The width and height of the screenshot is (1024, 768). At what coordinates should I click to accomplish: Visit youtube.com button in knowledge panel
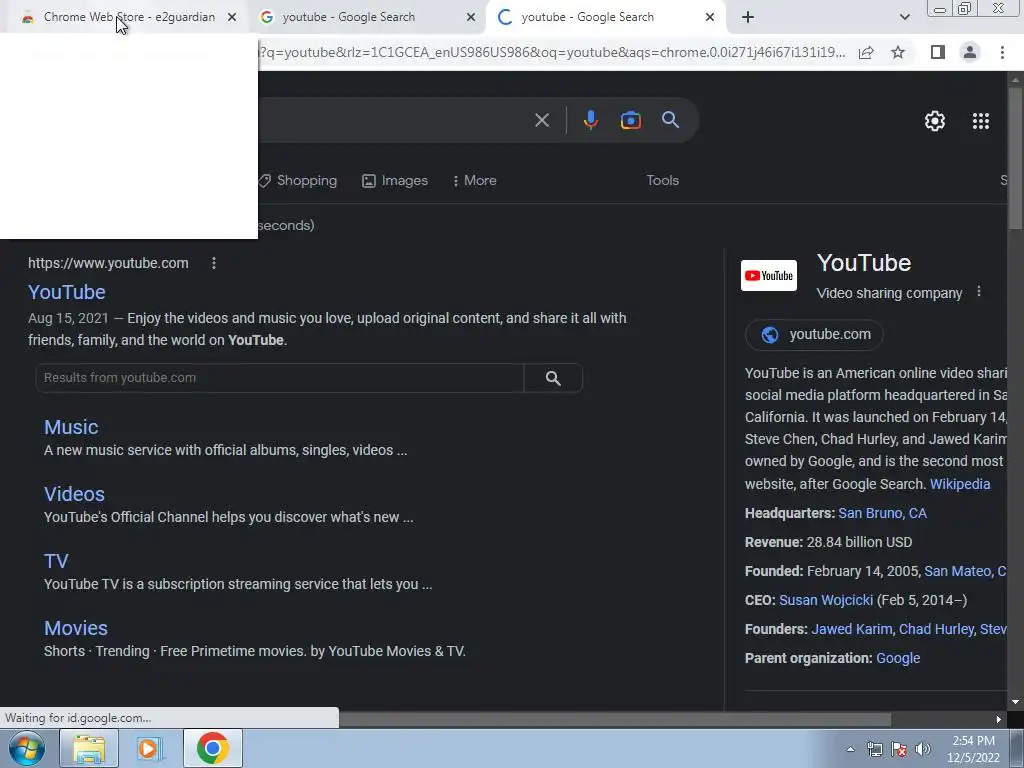[x=814, y=334]
